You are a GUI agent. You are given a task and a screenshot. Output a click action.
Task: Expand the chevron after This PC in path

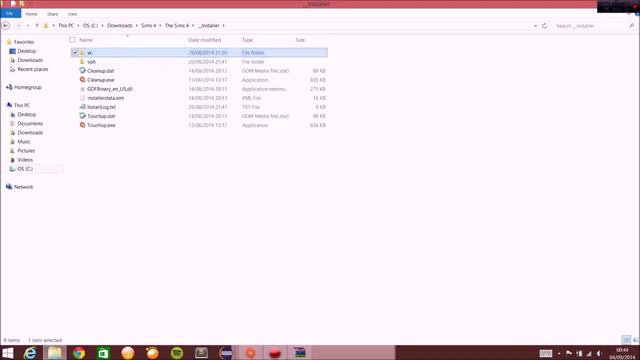coord(78,26)
